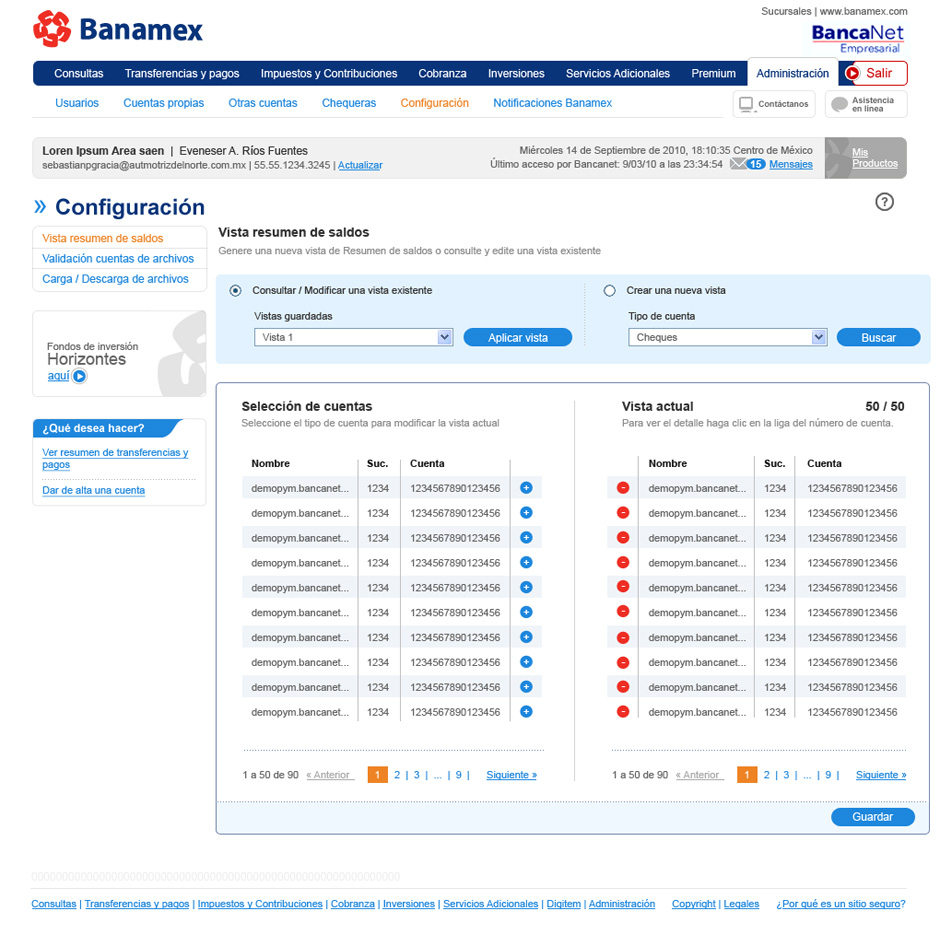The image size is (940, 946).
Task: Click Ver resumen de transferencias y pagos
Action: [115, 459]
